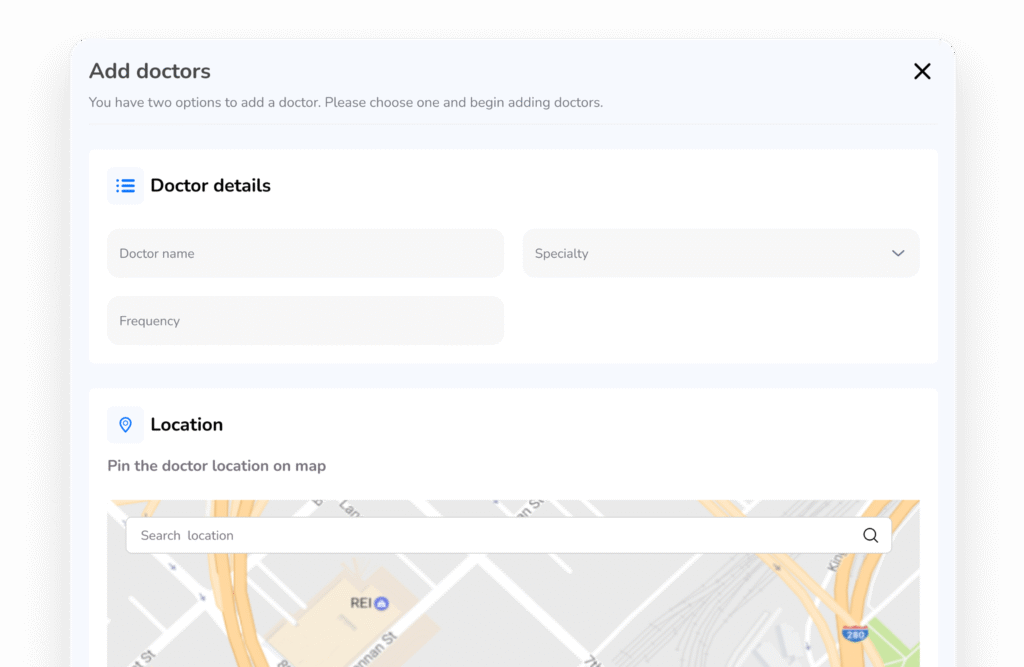This screenshot has width=1024, height=667.
Task: Click the Doctor details heading
Action: [210, 186]
